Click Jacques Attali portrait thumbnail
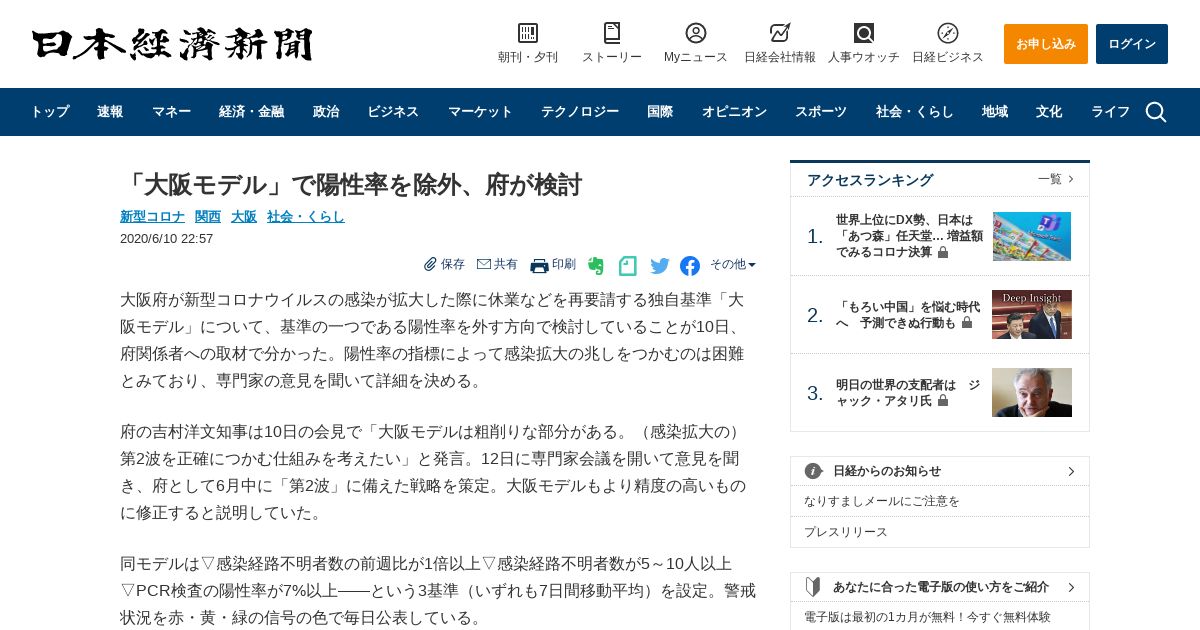This screenshot has width=1200, height=630. 1032,393
